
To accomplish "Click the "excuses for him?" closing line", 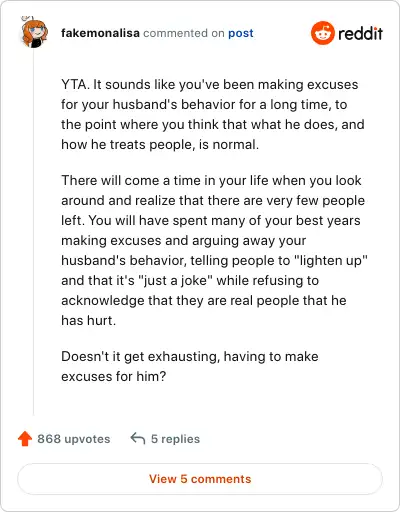I will pyautogui.click(x=113, y=376).
